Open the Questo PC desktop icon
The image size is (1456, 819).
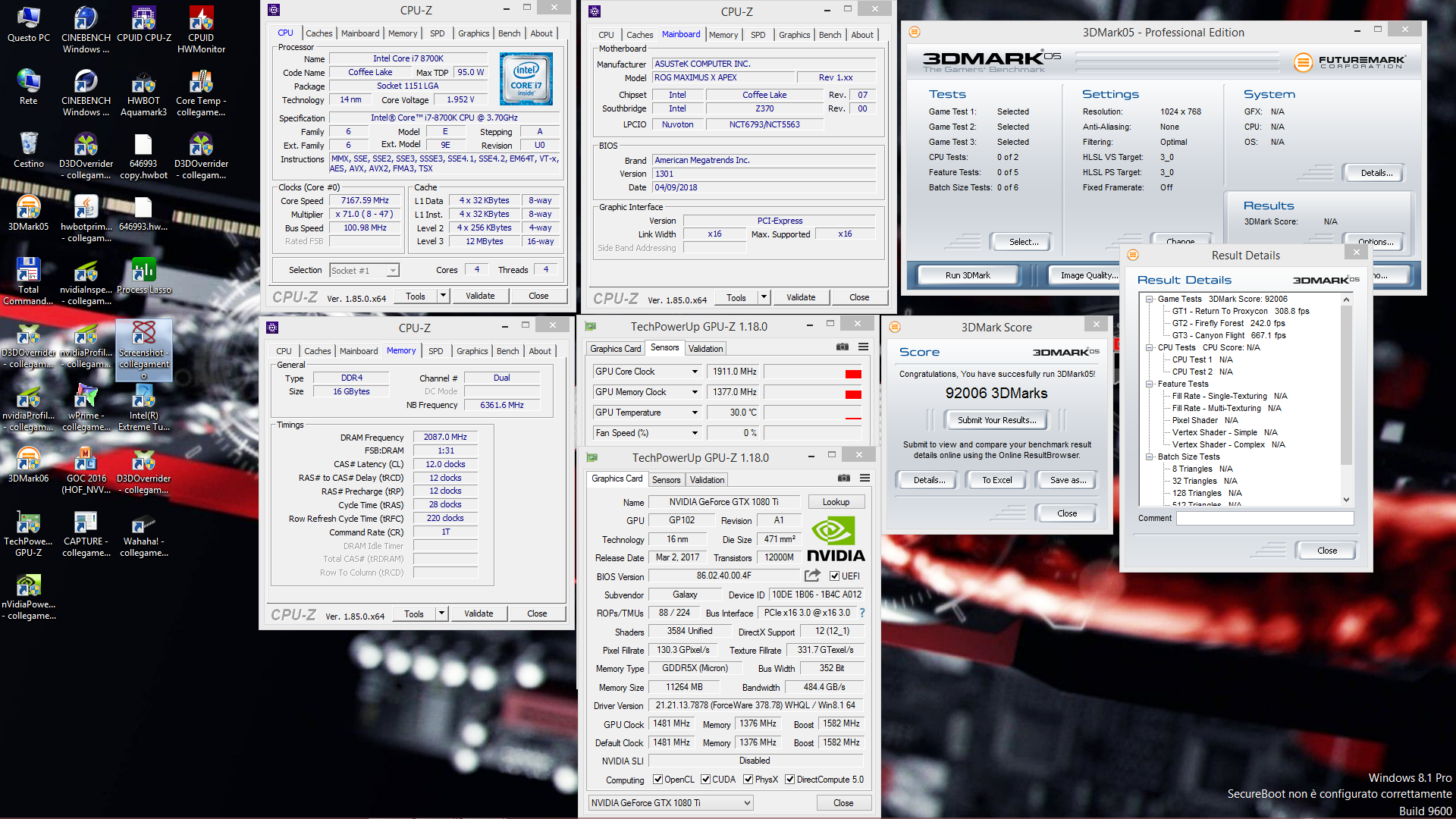pyautogui.click(x=28, y=24)
